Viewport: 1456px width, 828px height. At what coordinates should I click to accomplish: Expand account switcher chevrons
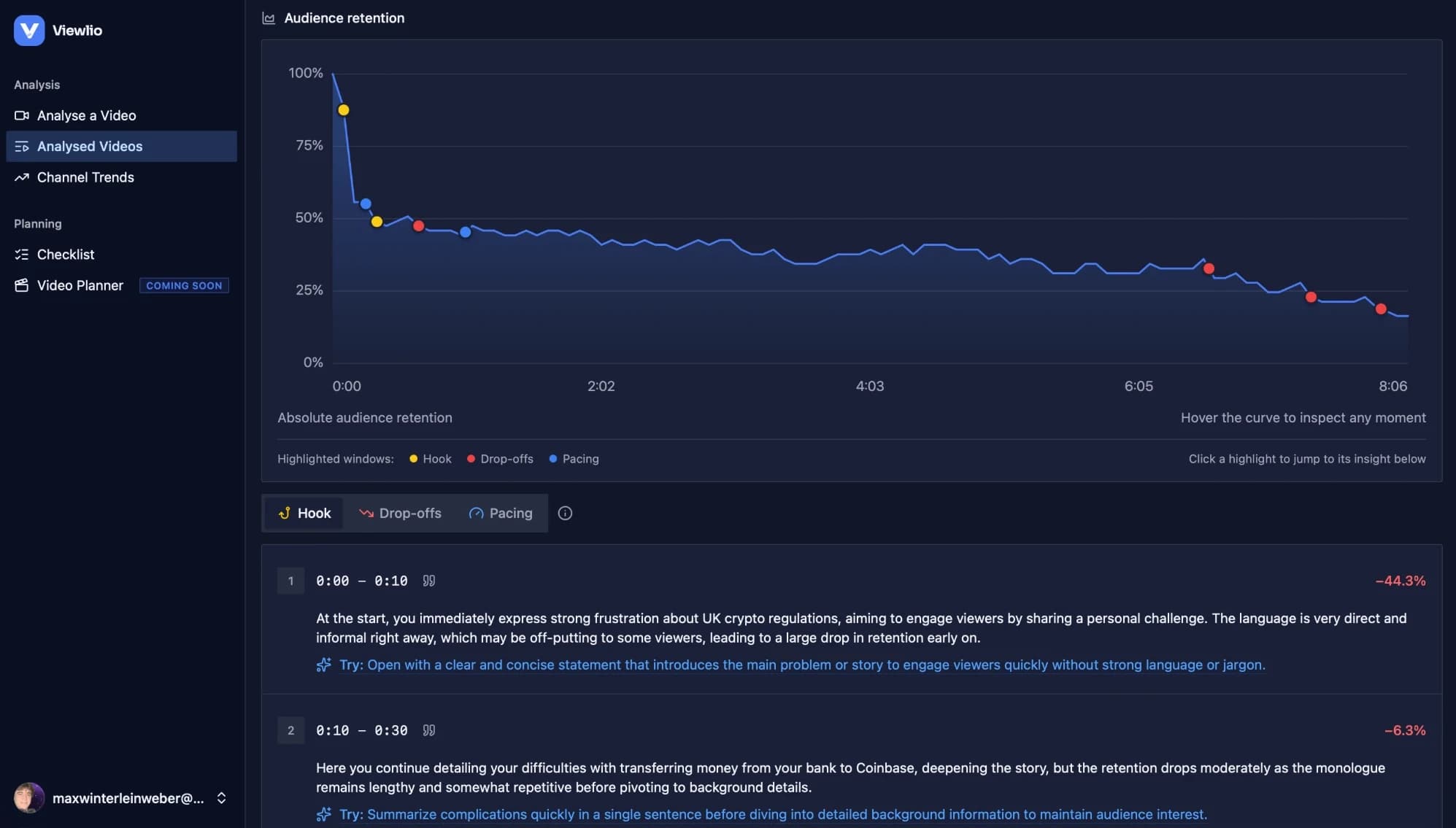221,797
